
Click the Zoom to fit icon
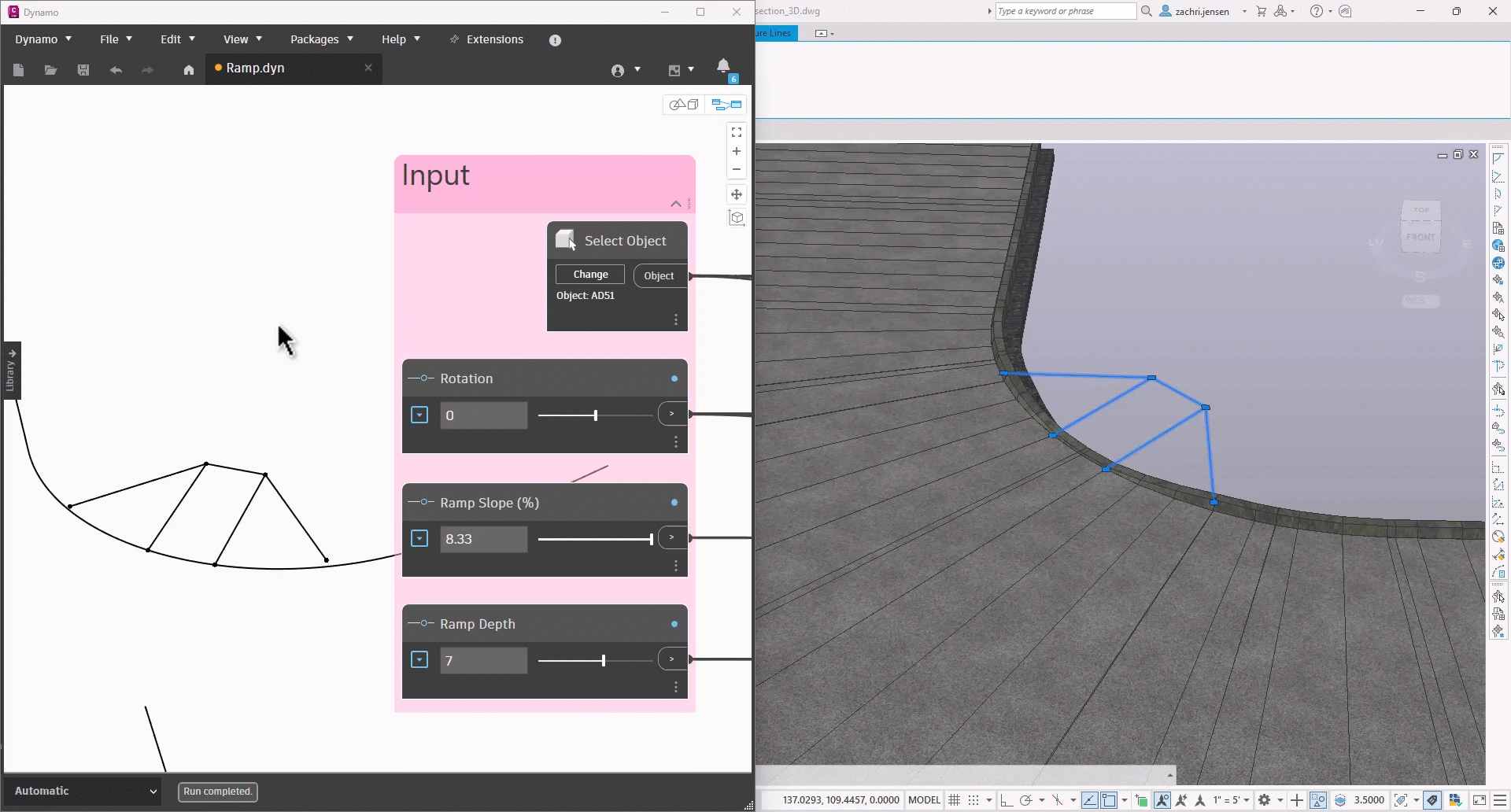(737, 132)
